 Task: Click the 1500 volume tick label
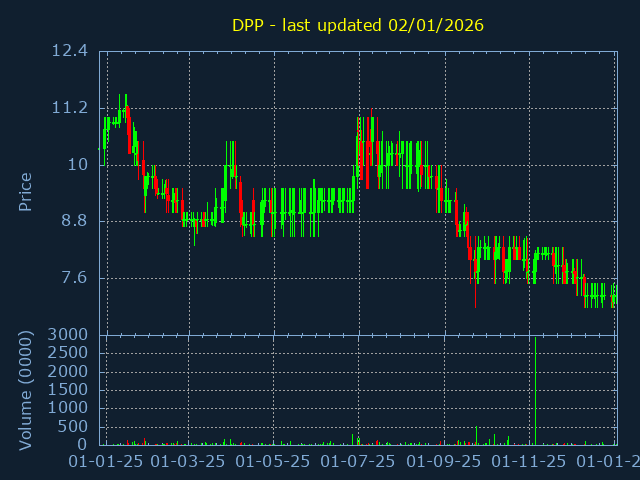point(68,390)
